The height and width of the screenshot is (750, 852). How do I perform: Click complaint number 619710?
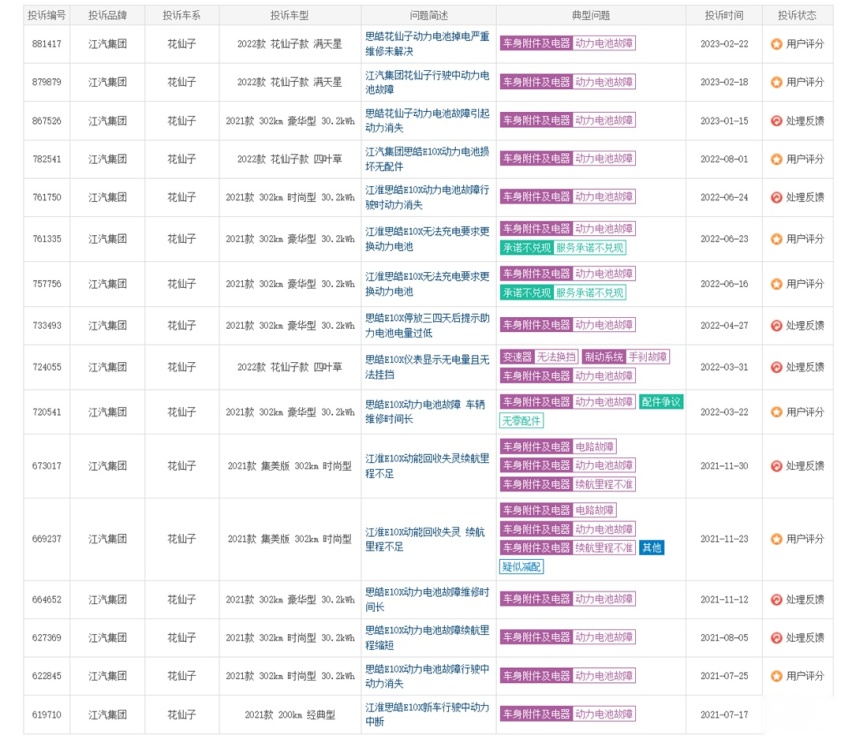[47, 715]
